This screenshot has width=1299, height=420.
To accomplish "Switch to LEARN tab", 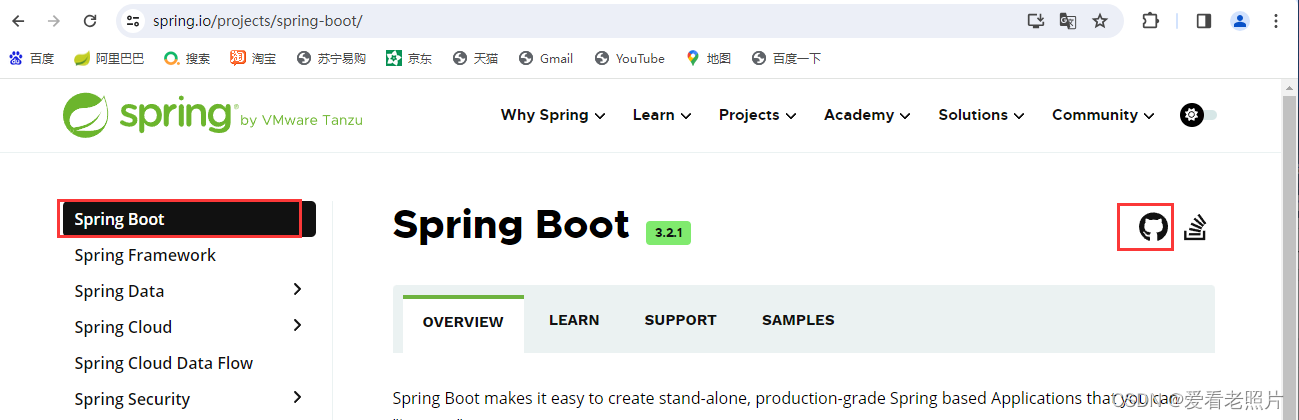I will click(574, 320).
